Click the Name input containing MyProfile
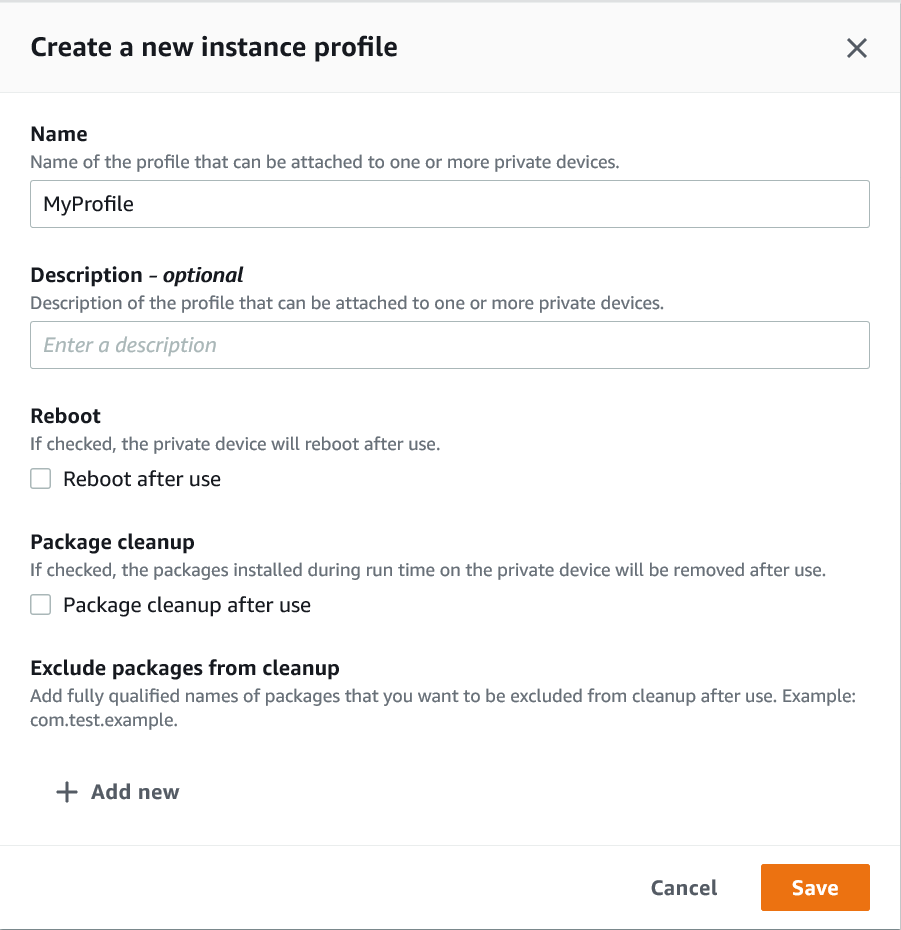Viewport: 901px width, 930px height. [x=450, y=203]
